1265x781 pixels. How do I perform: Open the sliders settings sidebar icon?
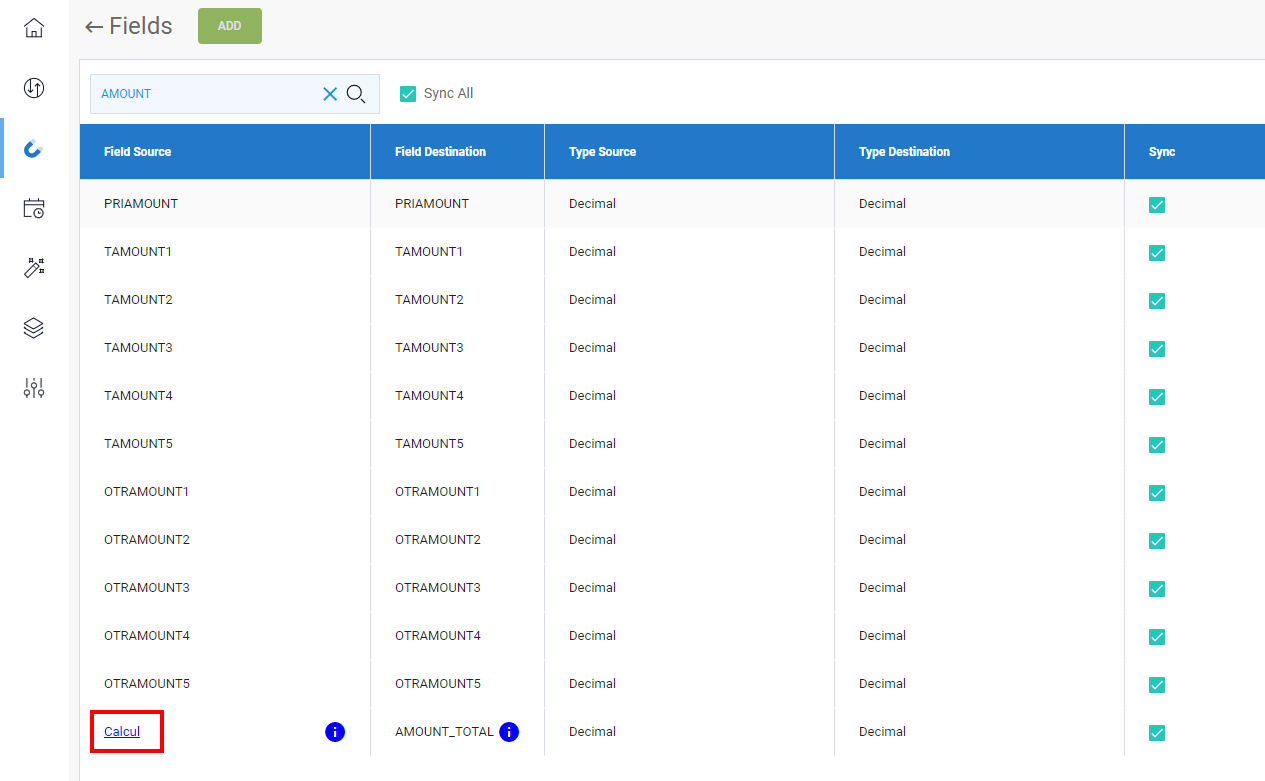pos(34,388)
